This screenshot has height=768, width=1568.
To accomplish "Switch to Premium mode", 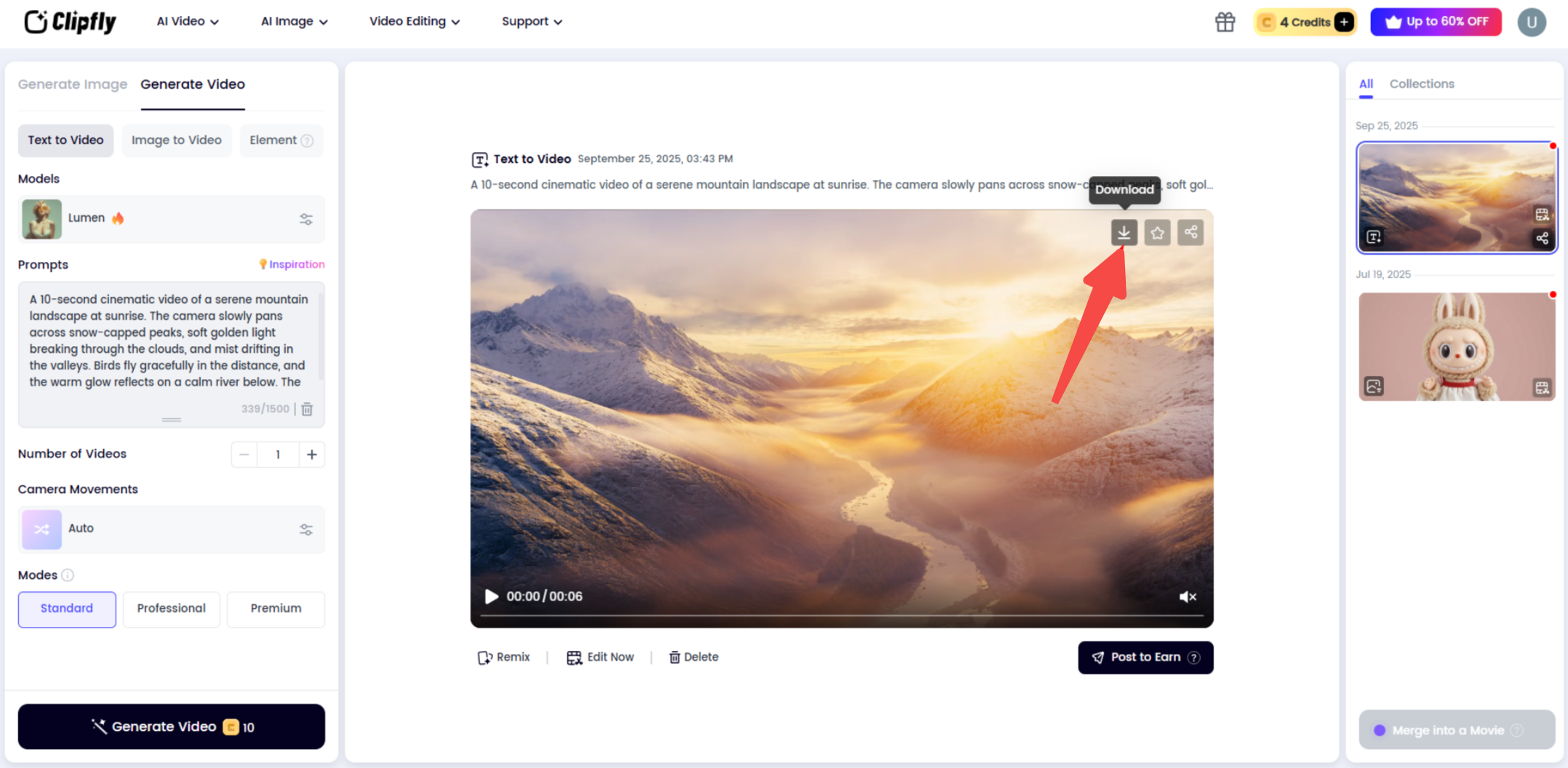I will click(x=275, y=609).
